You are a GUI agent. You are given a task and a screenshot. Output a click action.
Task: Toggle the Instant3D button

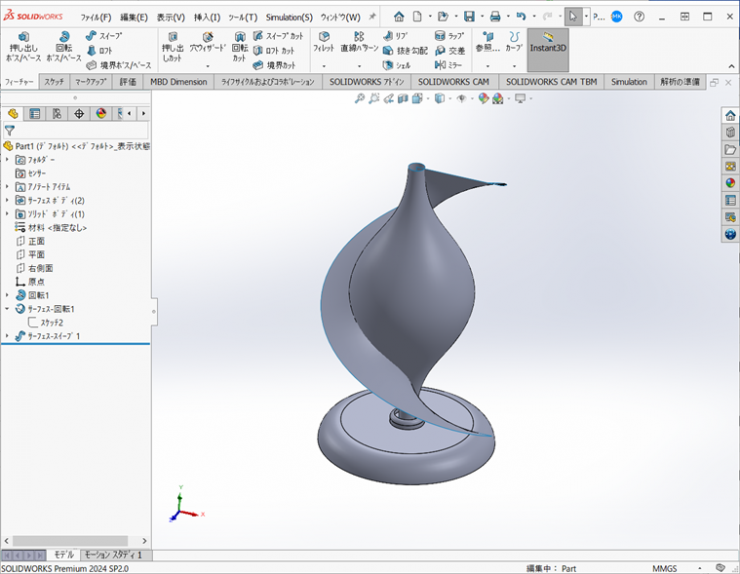click(547, 42)
